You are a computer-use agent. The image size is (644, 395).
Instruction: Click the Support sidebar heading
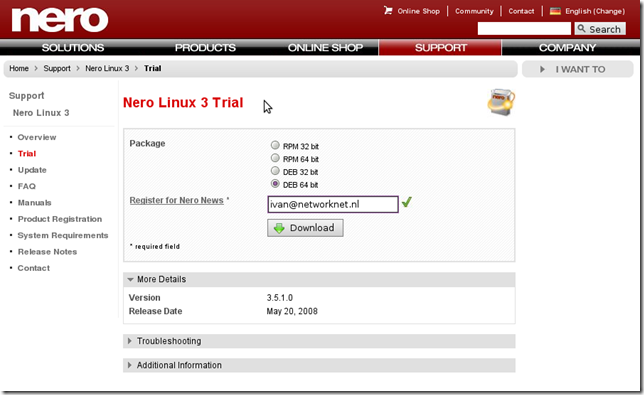pyautogui.click(x=26, y=96)
